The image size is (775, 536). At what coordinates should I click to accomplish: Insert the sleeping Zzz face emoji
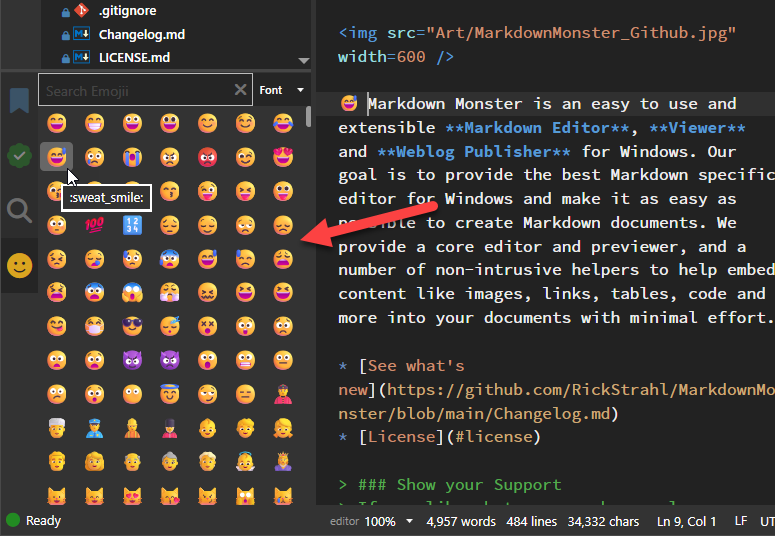(x=170, y=326)
